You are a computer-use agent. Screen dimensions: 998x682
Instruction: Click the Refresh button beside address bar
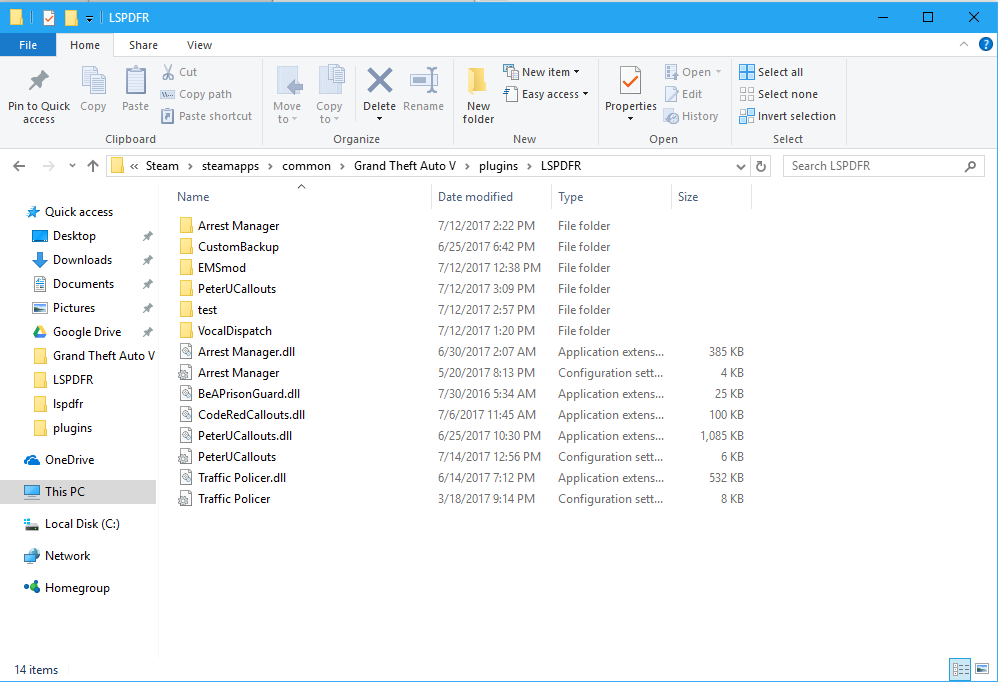(761, 166)
